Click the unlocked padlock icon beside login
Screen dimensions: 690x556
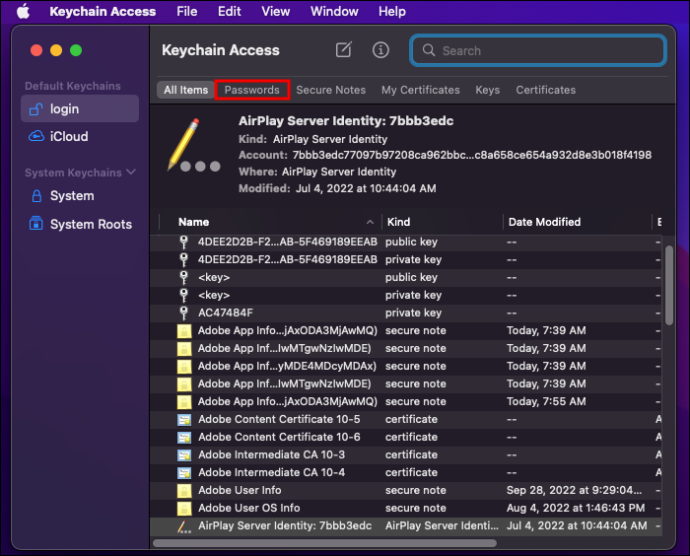point(36,109)
